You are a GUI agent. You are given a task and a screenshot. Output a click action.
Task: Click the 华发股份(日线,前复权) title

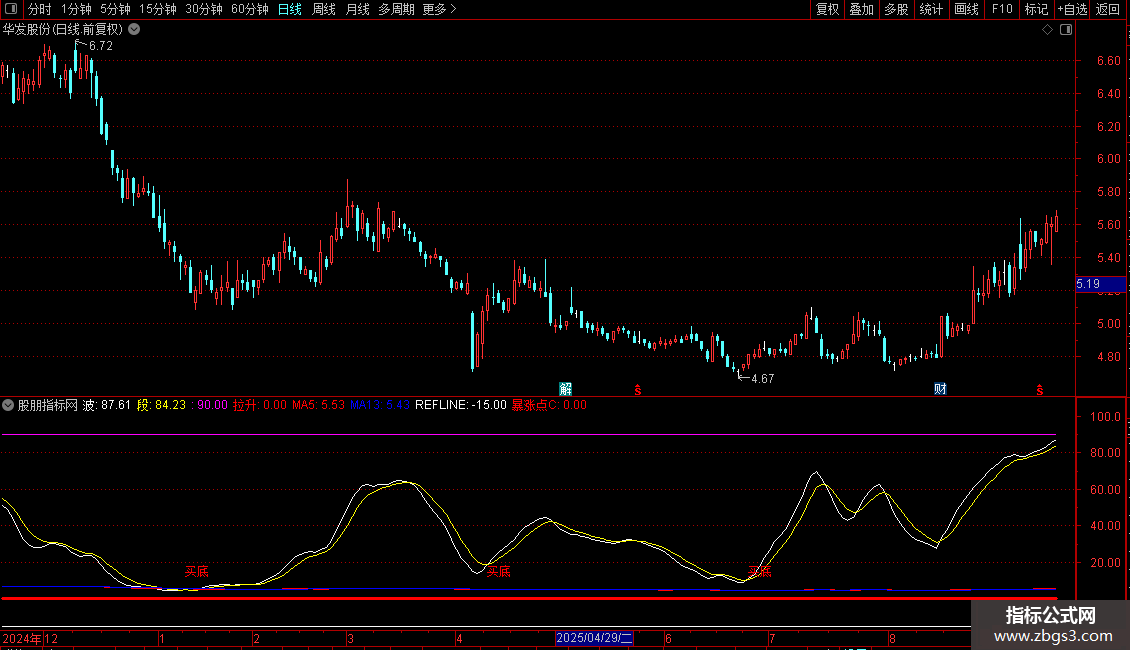pyautogui.click(x=63, y=30)
